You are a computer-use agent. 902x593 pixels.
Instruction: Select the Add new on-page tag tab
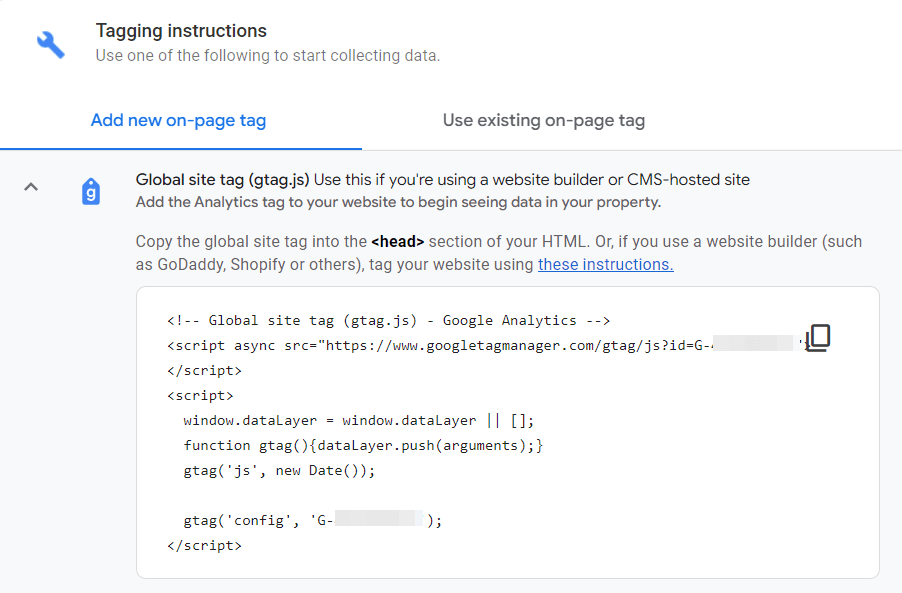tap(178, 120)
